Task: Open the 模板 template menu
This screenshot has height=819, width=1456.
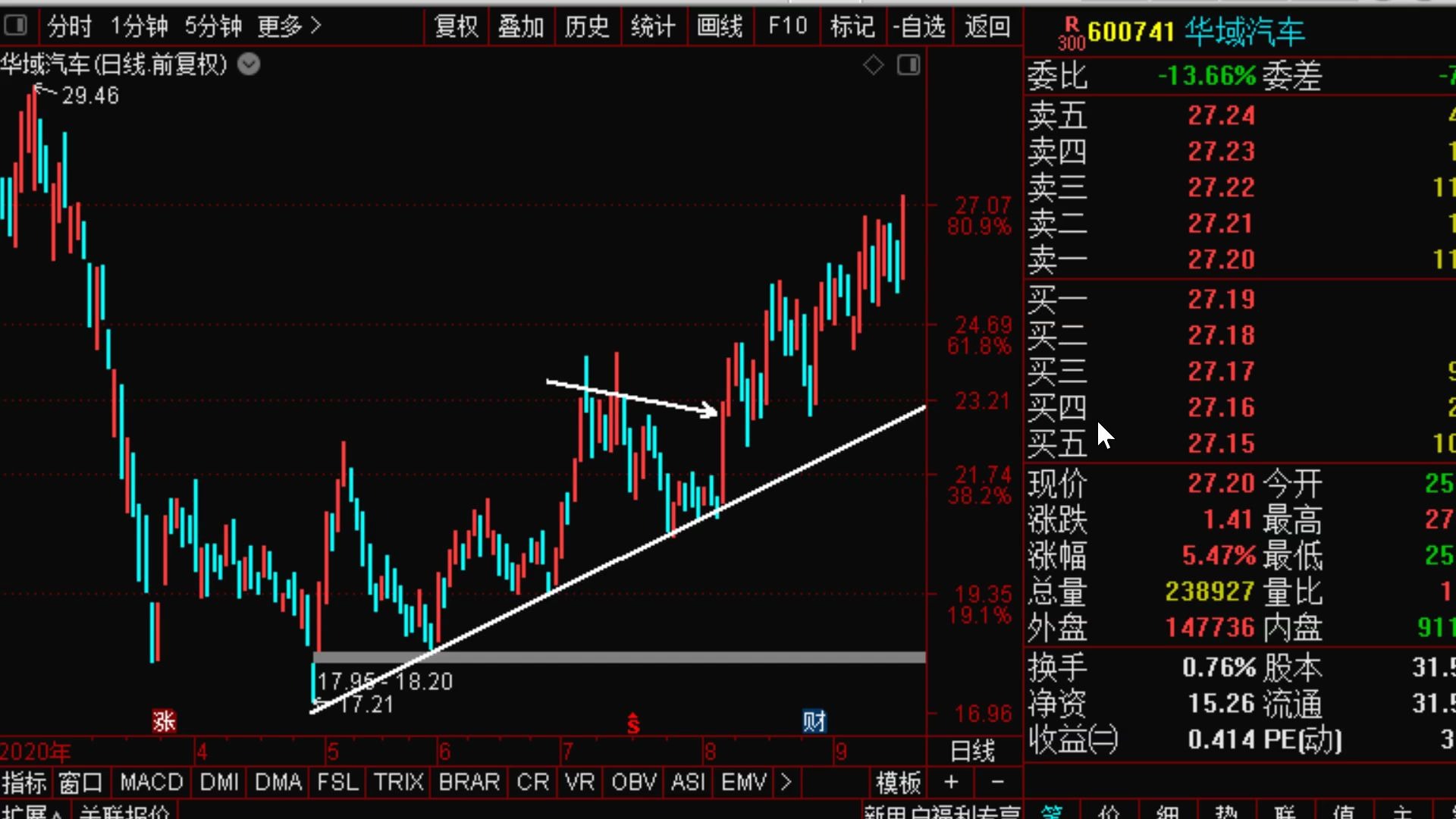Action: click(x=899, y=783)
